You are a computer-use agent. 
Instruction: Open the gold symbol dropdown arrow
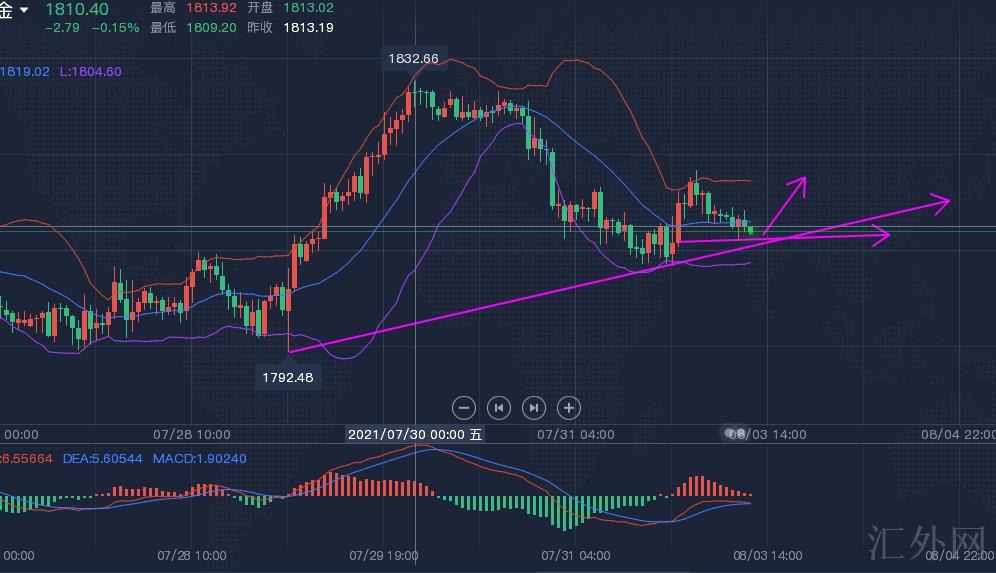pyautogui.click(x=24, y=9)
